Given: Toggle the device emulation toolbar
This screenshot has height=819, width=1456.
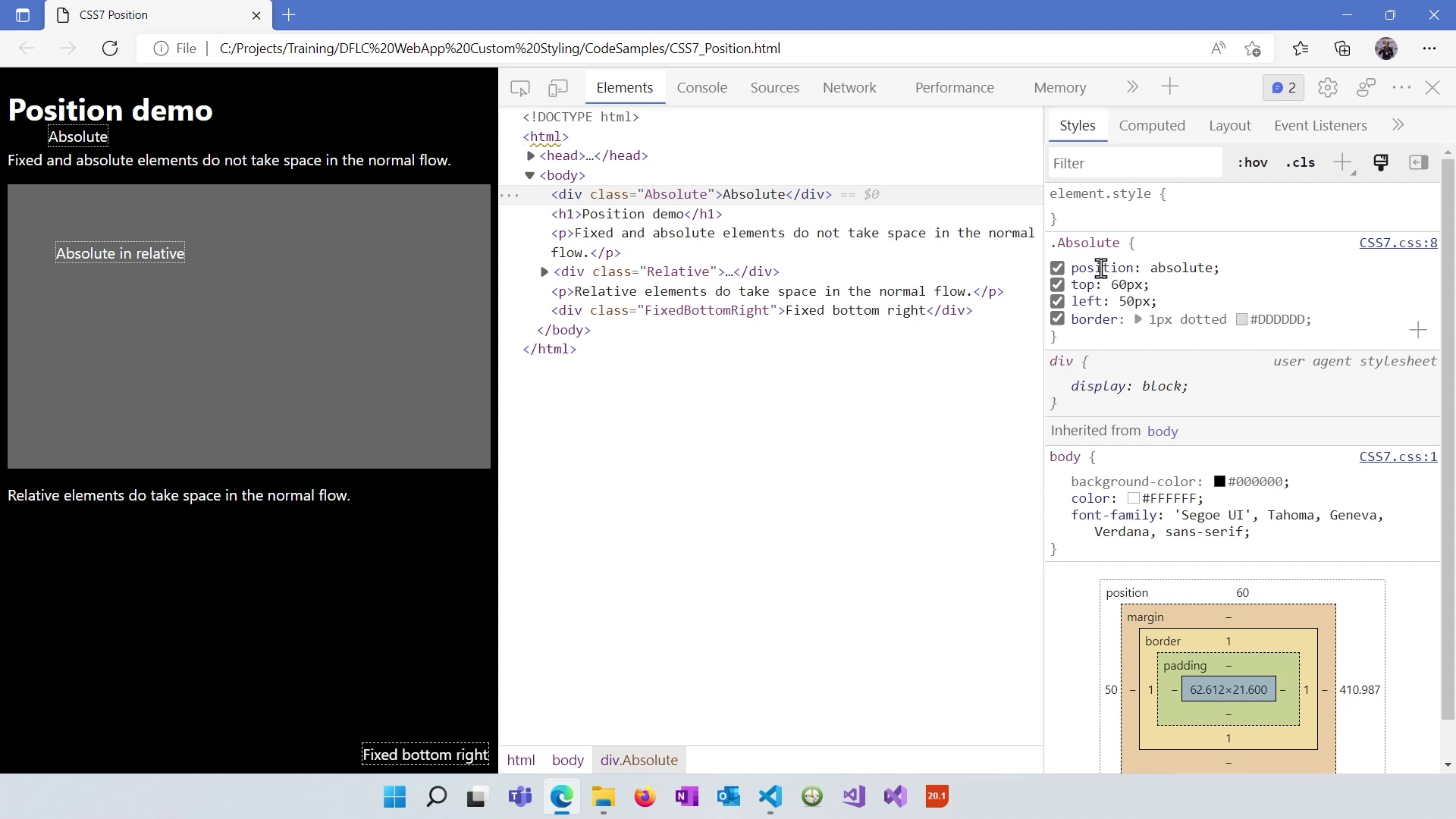Looking at the screenshot, I should 558,87.
